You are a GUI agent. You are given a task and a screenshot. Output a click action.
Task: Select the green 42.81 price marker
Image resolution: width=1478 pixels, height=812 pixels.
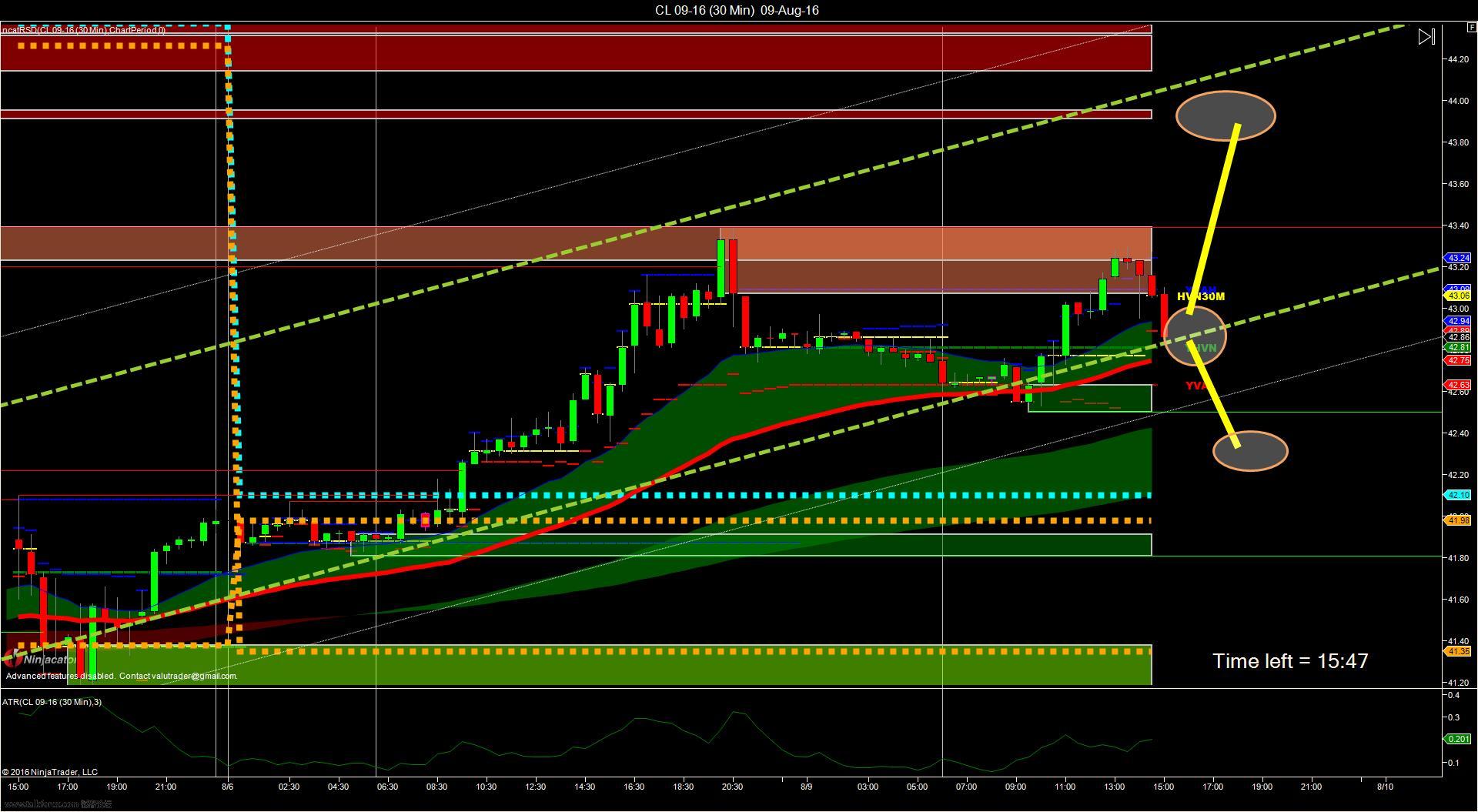click(x=1459, y=348)
